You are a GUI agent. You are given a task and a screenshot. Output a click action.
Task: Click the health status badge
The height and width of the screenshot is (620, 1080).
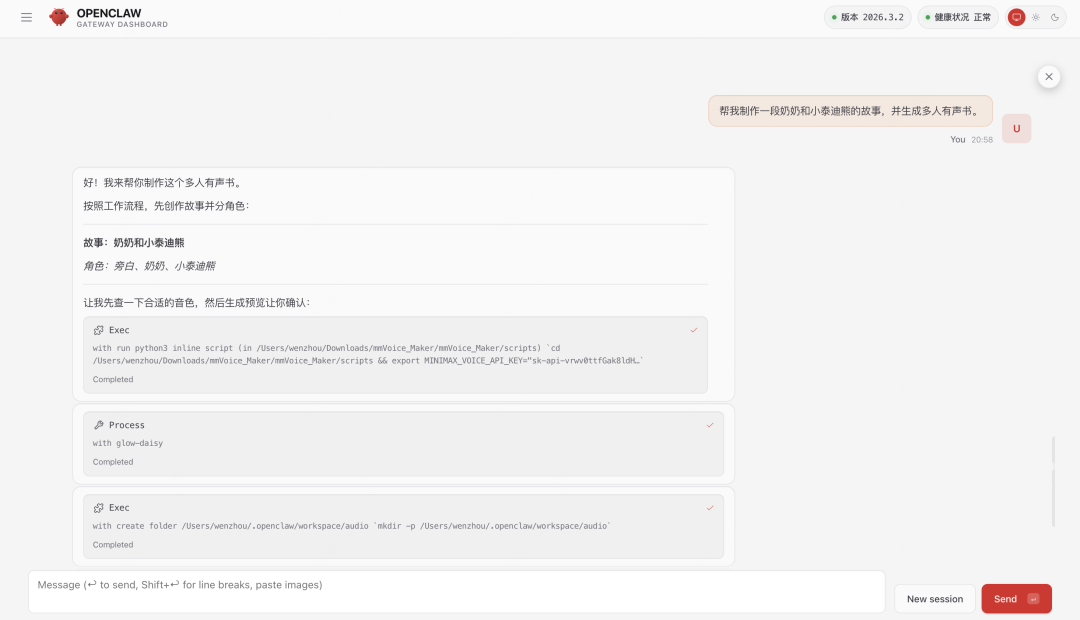[957, 17]
